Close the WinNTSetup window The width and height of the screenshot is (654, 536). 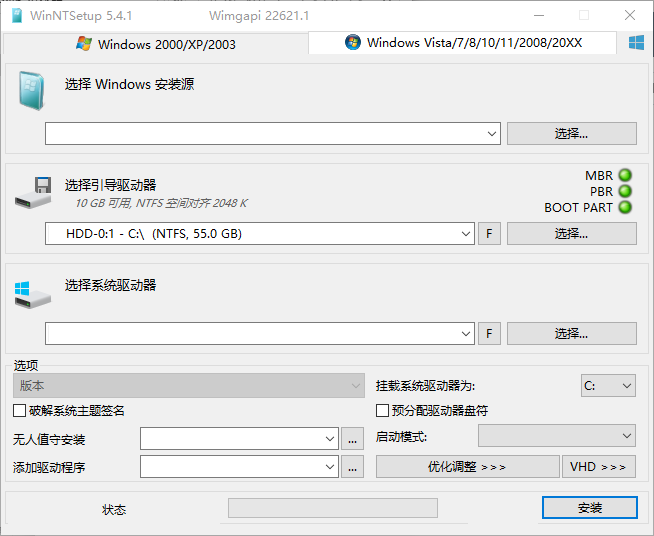tap(630, 15)
